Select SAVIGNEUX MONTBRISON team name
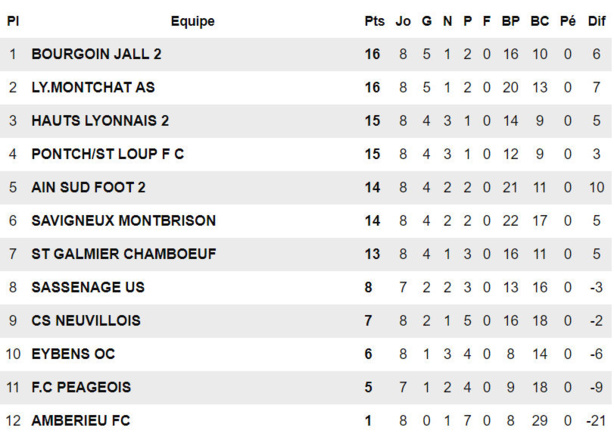This screenshot has height=437, width=614. click(x=123, y=220)
